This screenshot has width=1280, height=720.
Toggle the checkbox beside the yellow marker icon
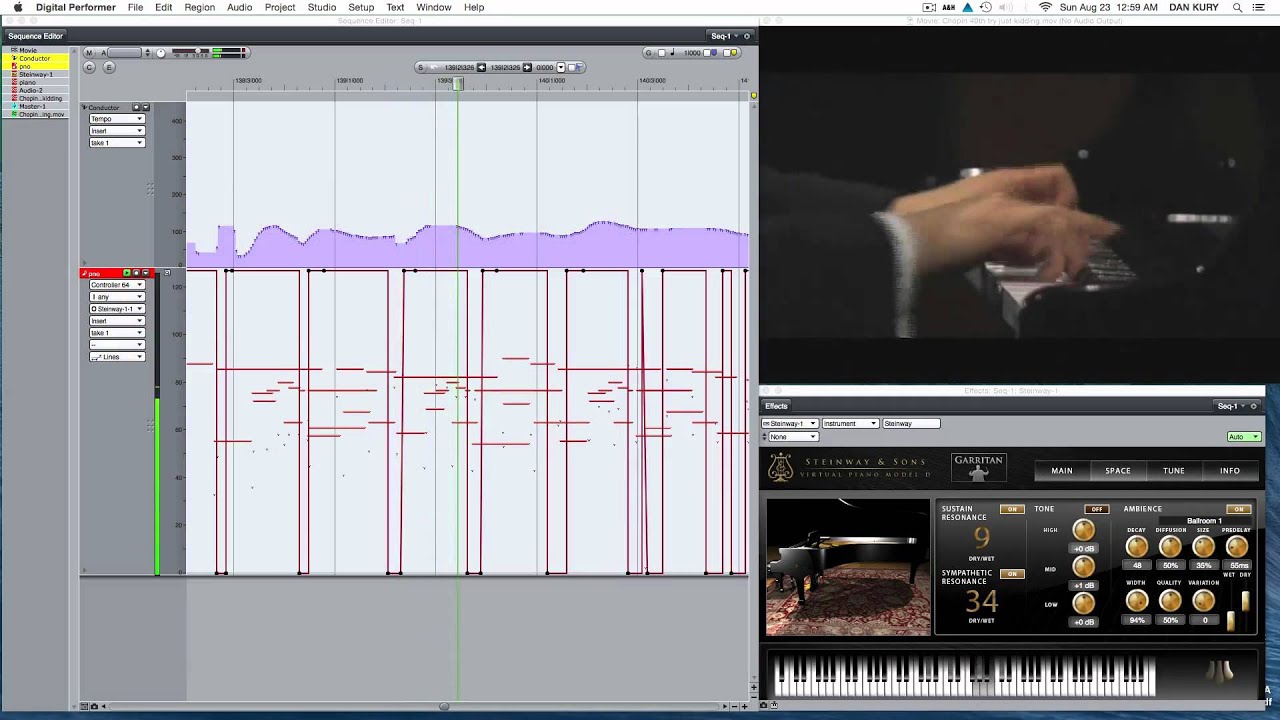(x=726, y=52)
